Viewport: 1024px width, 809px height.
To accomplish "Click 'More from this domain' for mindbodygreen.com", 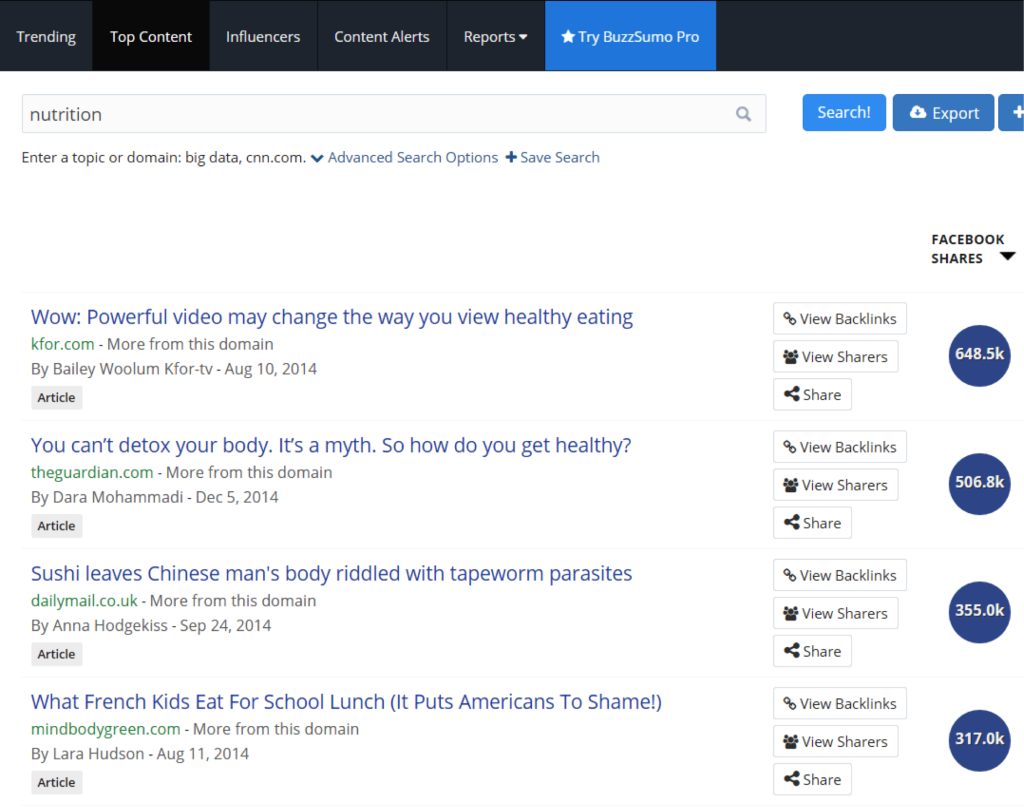I will click(x=276, y=729).
